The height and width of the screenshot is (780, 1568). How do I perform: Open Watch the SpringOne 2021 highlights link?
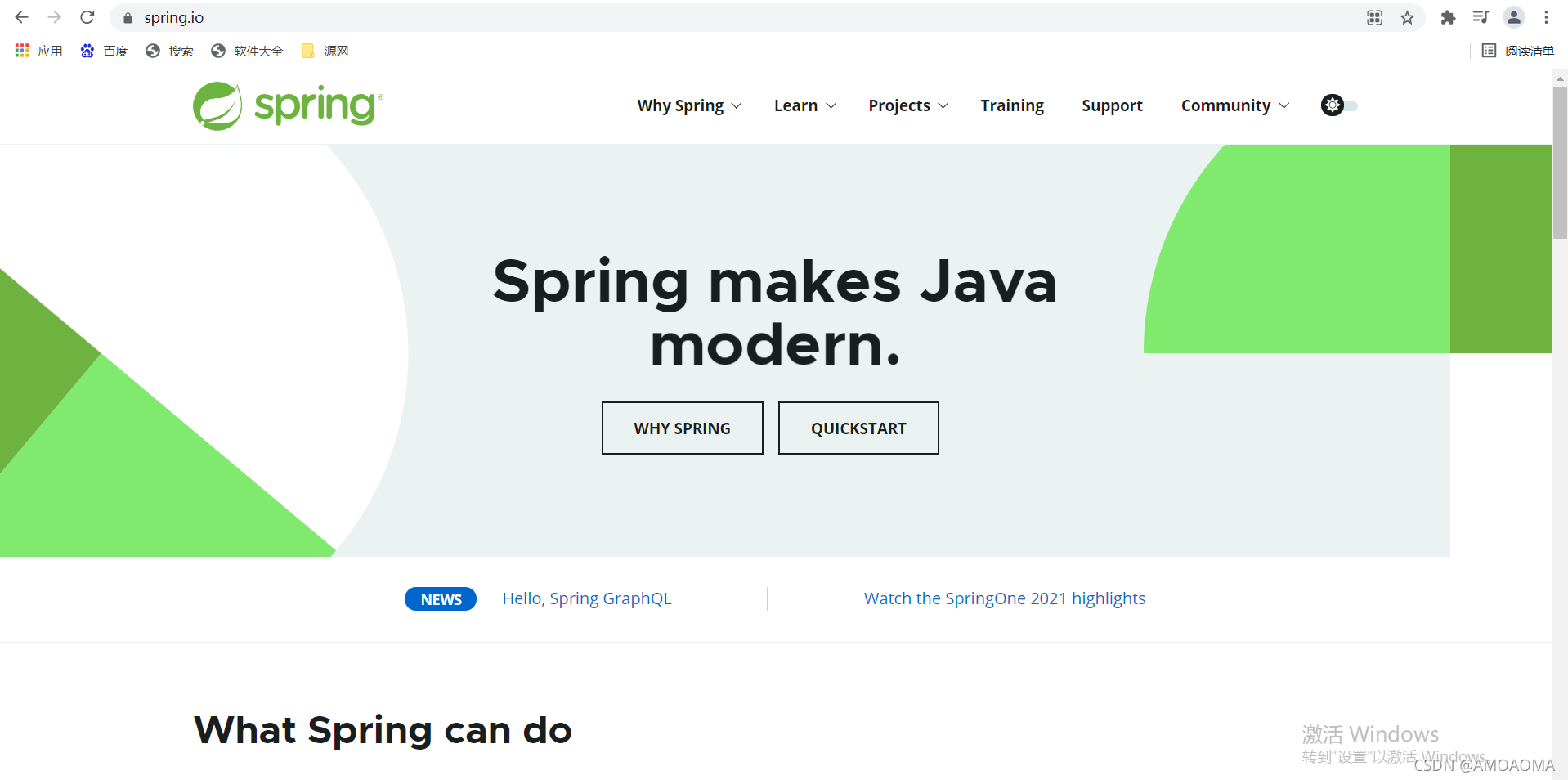[1005, 598]
